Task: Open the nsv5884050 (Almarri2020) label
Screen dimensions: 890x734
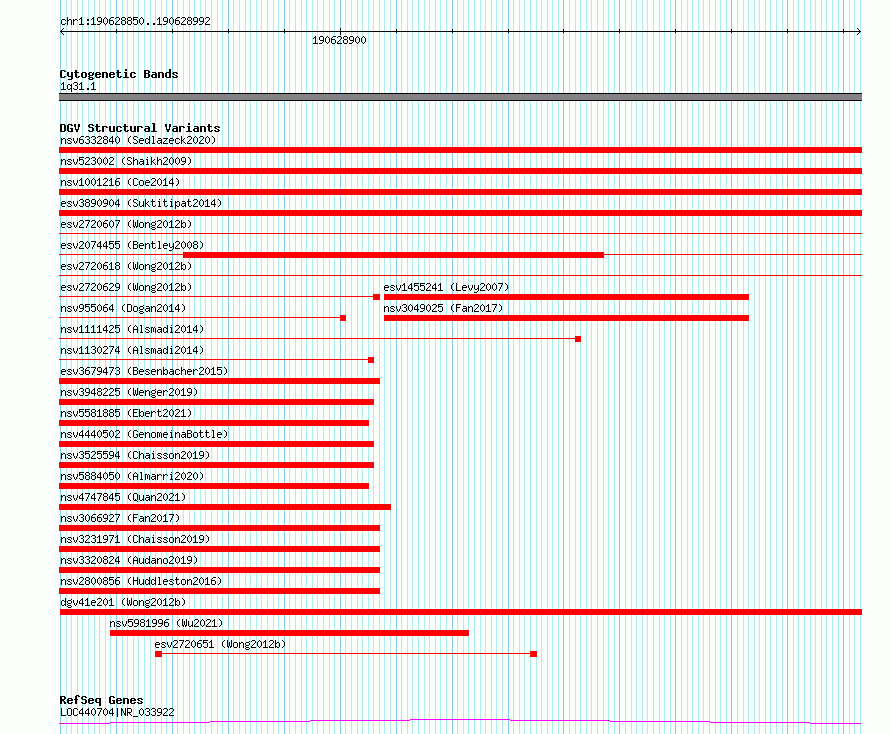Action: (132, 476)
